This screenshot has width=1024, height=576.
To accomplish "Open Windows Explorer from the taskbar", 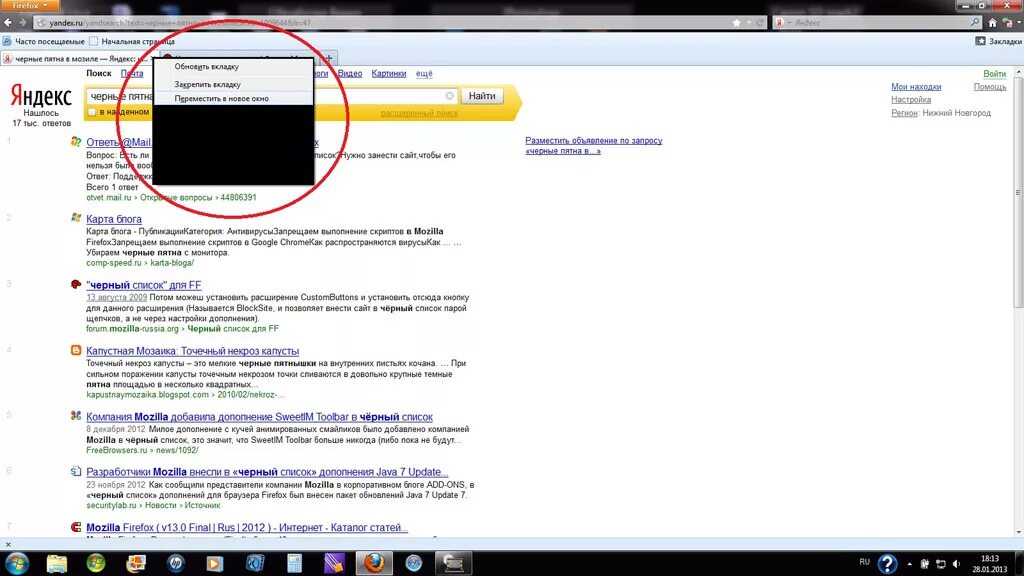I will pyautogui.click(x=57, y=563).
